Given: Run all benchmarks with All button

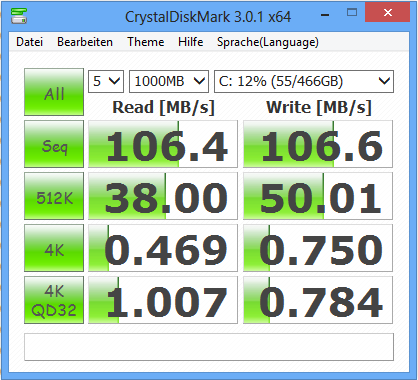Looking at the screenshot, I should [x=54, y=92].
